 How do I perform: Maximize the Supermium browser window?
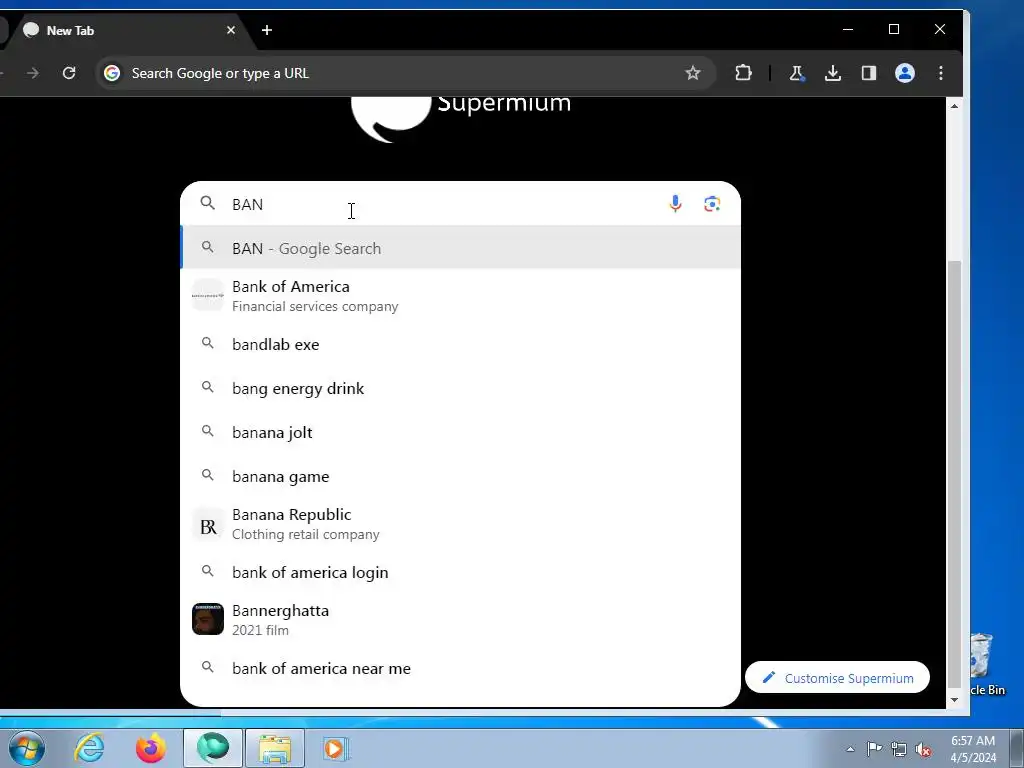(x=893, y=29)
